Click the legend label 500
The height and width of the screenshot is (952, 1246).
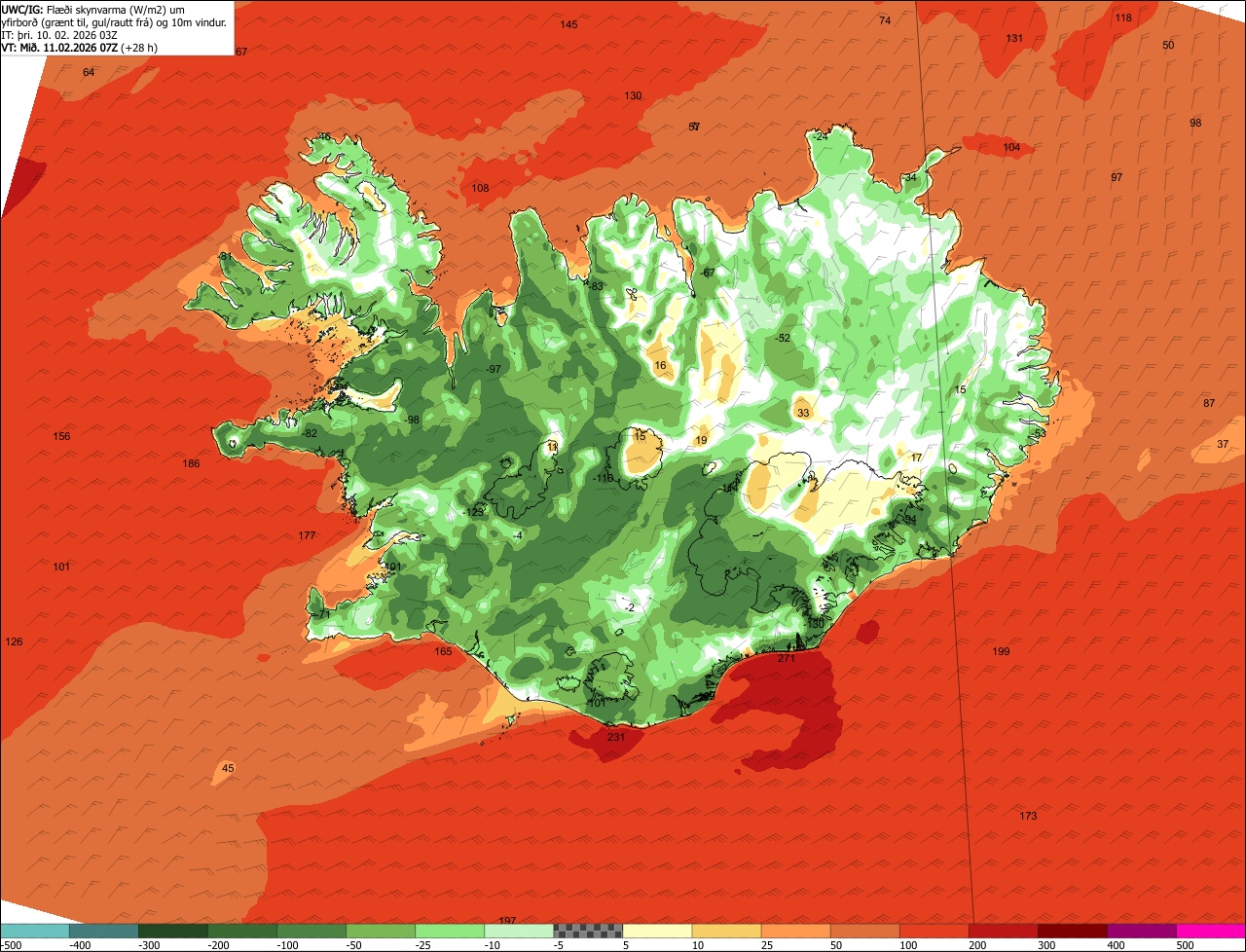[1184, 945]
